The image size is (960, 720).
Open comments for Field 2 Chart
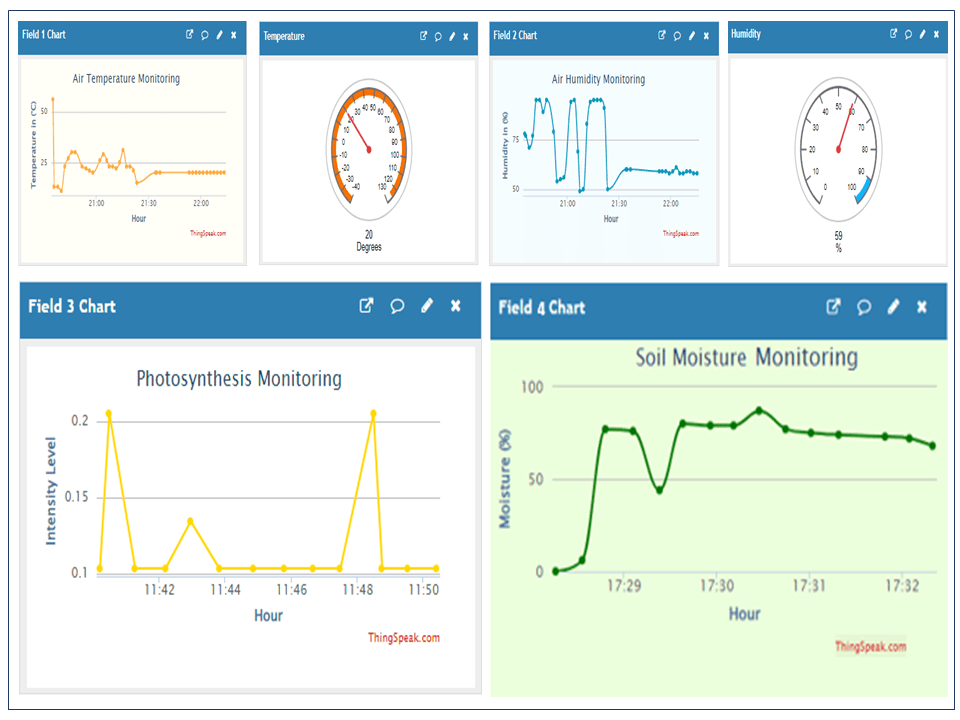coord(677,36)
